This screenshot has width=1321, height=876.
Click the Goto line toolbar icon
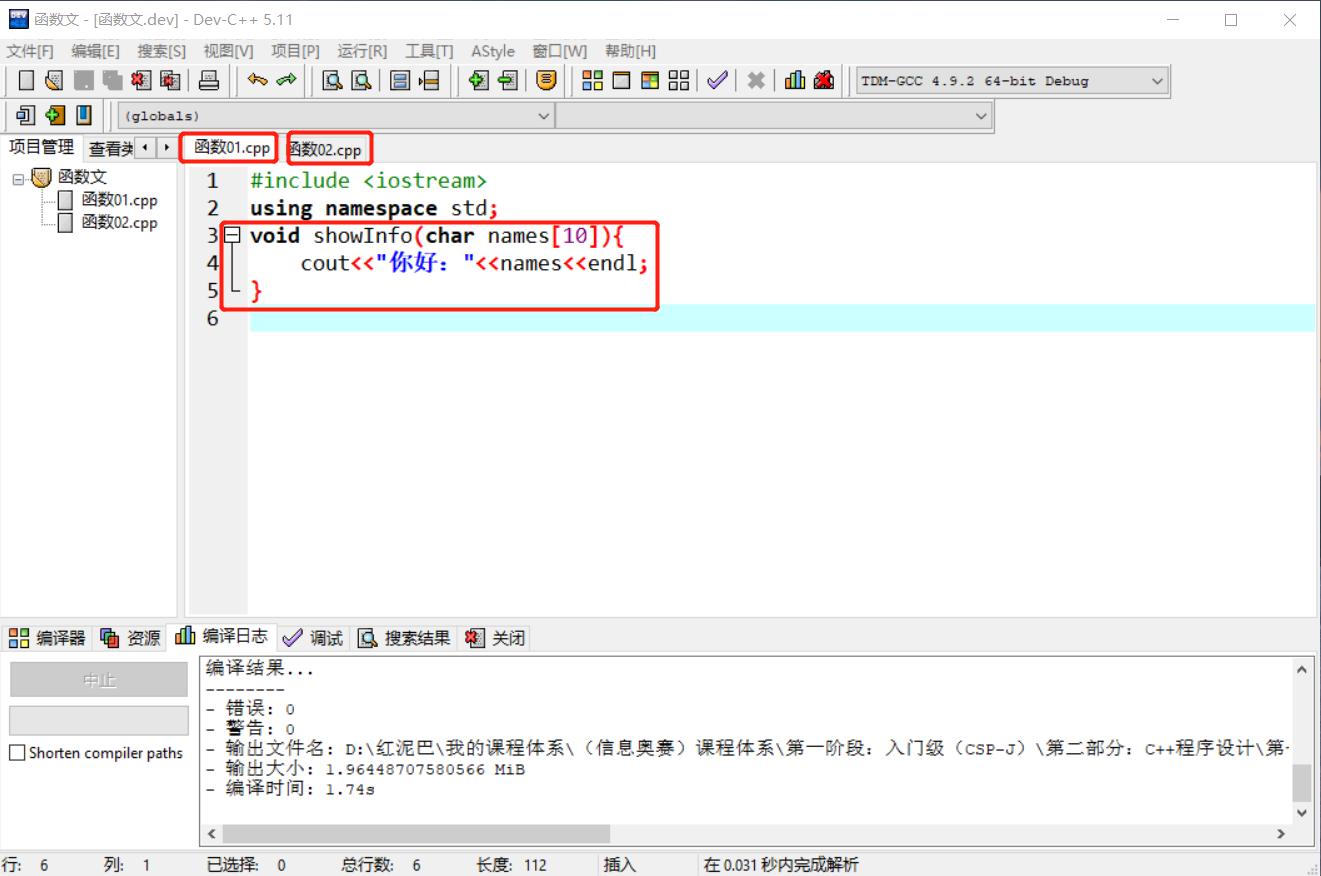(x=429, y=81)
